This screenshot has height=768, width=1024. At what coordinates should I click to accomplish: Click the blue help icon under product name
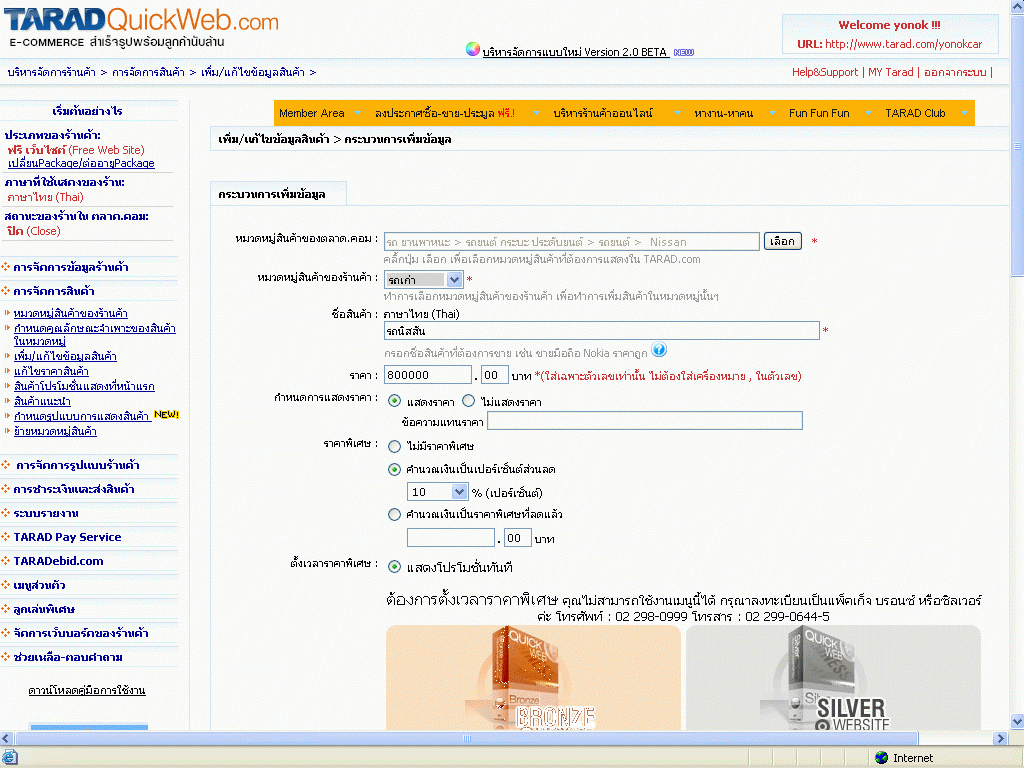click(x=659, y=350)
